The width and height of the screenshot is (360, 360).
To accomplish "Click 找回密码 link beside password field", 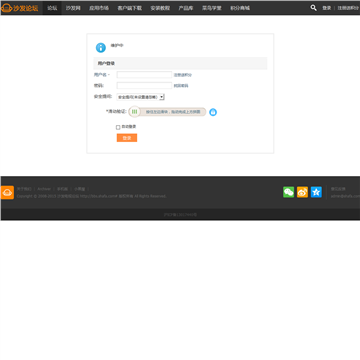I will pyautogui.click(x=181, y=86).
